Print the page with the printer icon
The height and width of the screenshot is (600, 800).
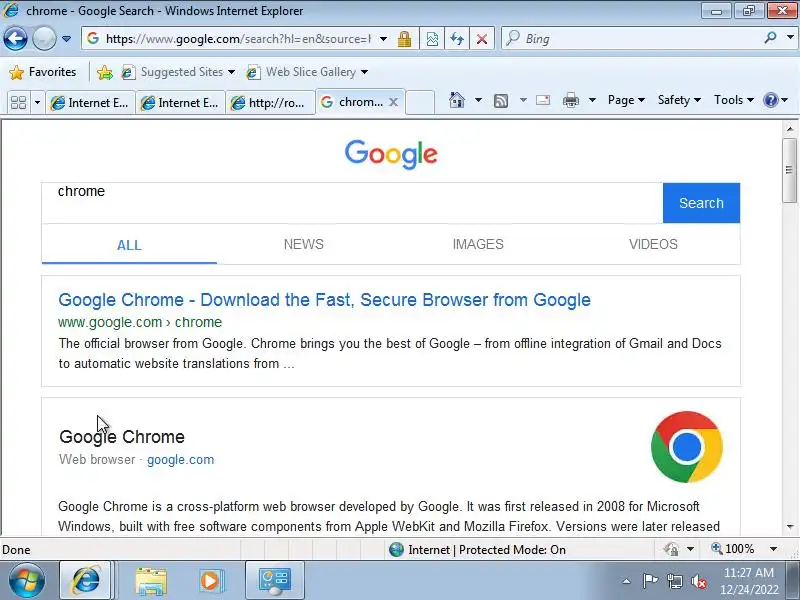pos(570,101)
